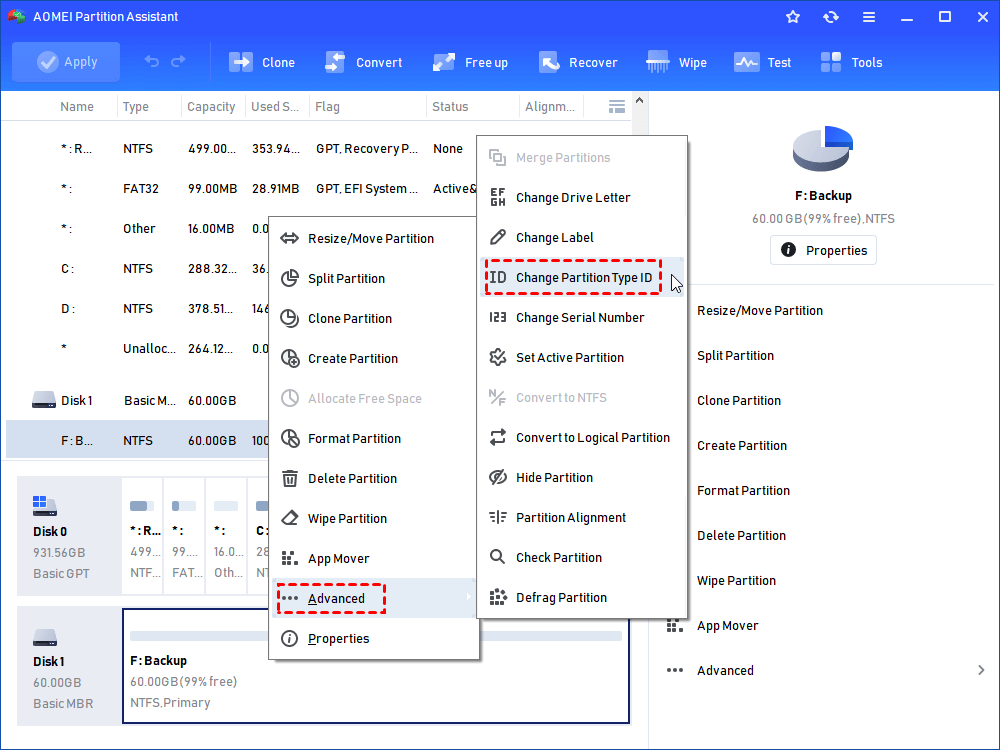Click the Apply checkmark button

tap(66, 62)
